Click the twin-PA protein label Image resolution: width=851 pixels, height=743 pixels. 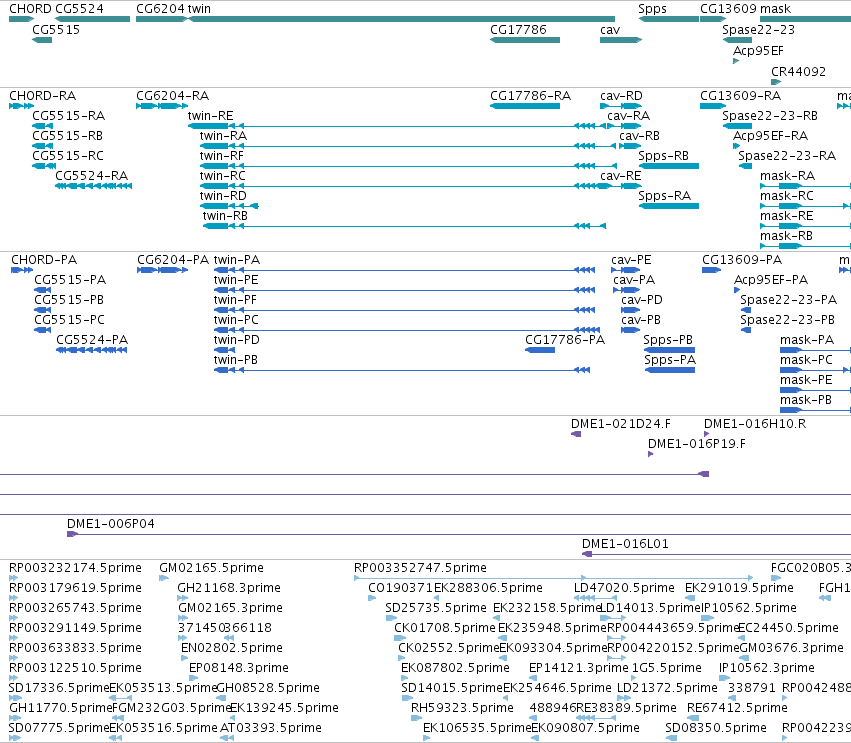point(237,259)
